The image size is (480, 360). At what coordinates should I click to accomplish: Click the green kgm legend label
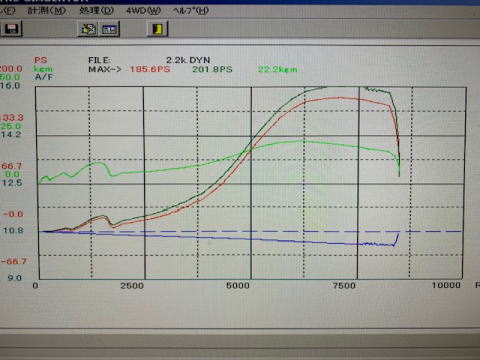[x=43, y=69]
